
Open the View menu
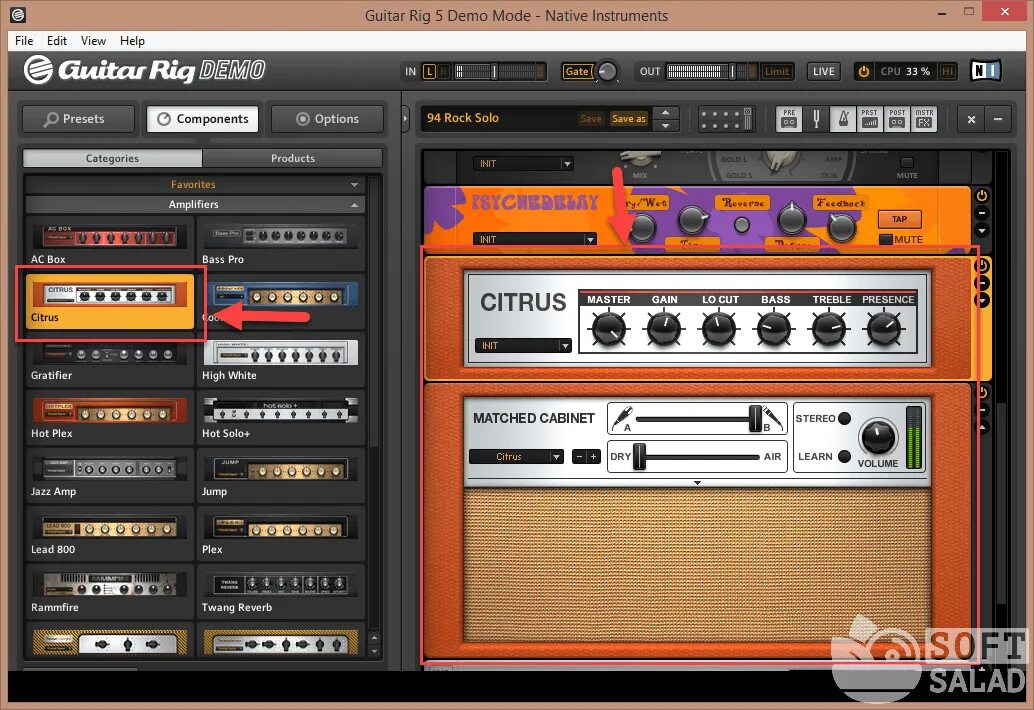(93, 41)
